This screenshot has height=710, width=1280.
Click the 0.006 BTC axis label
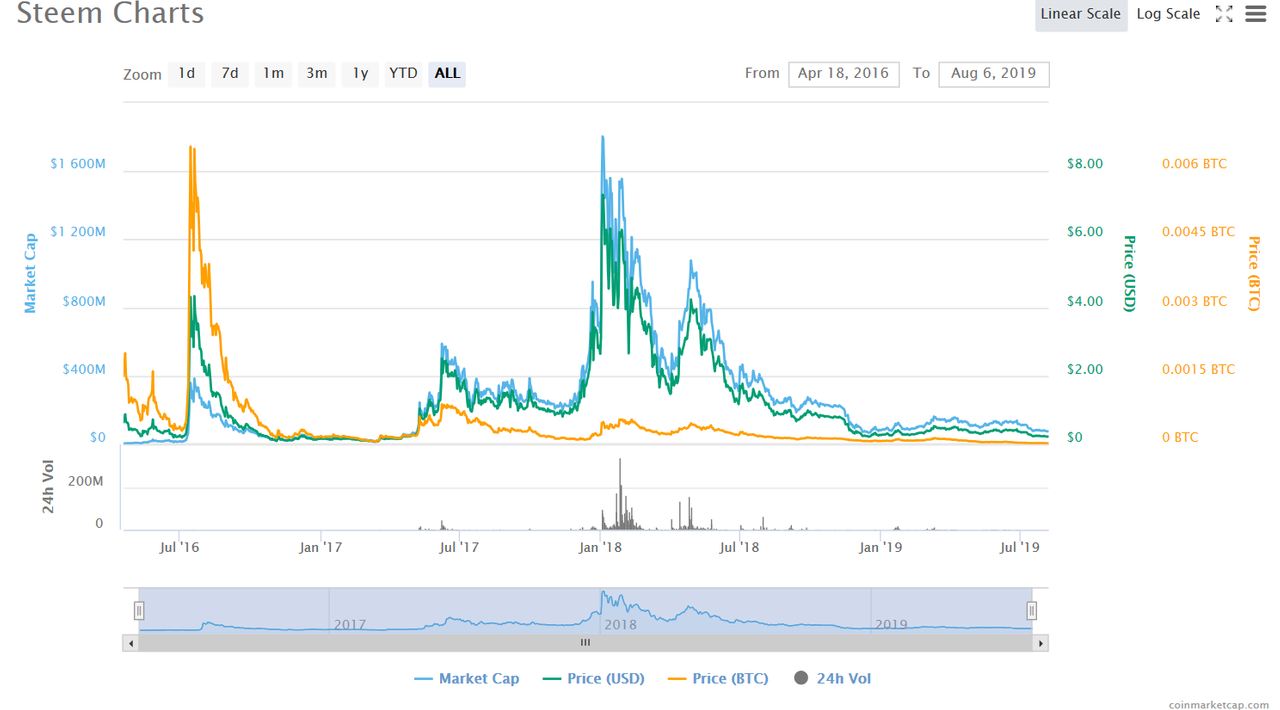click(1194, 163)
